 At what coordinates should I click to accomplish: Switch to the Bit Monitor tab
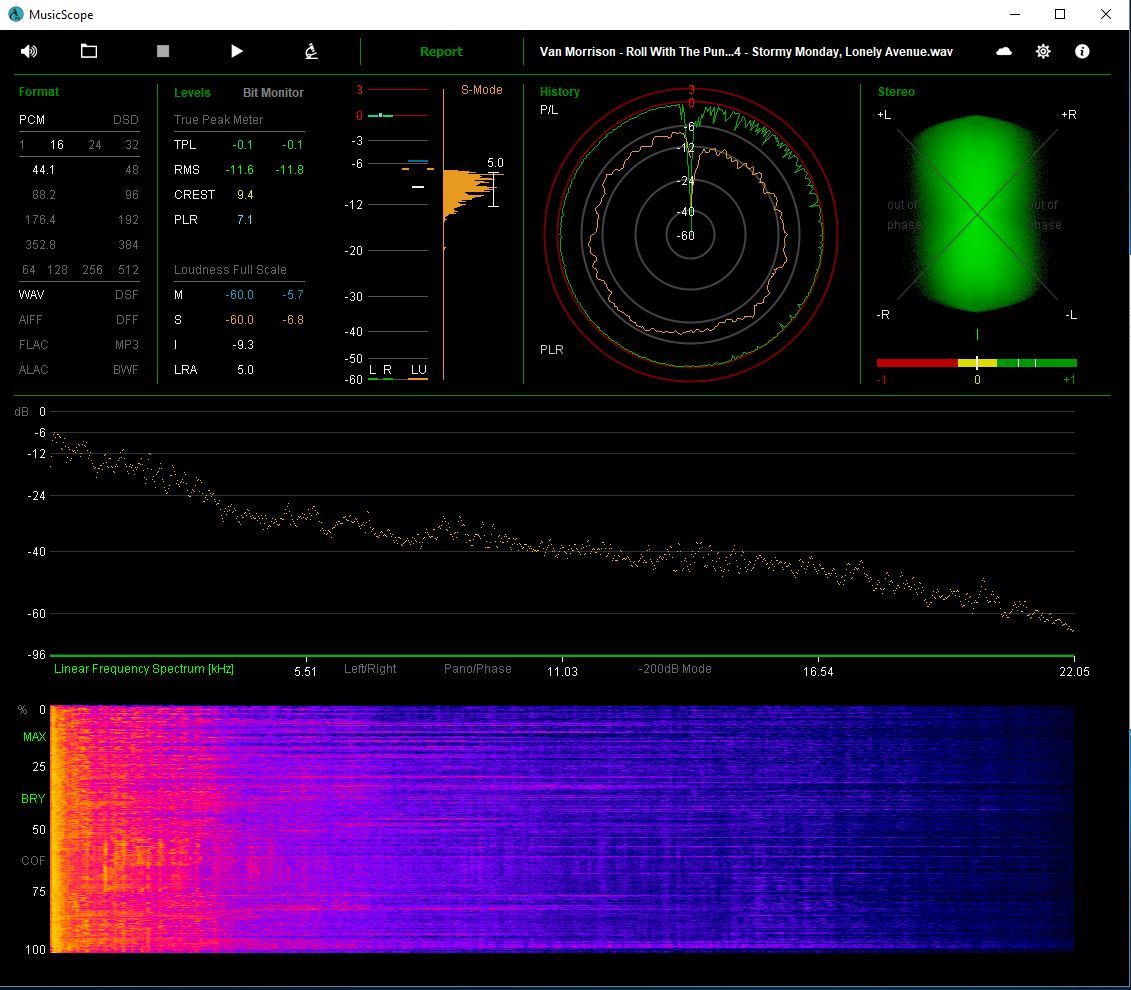click(x=273, y=93)
